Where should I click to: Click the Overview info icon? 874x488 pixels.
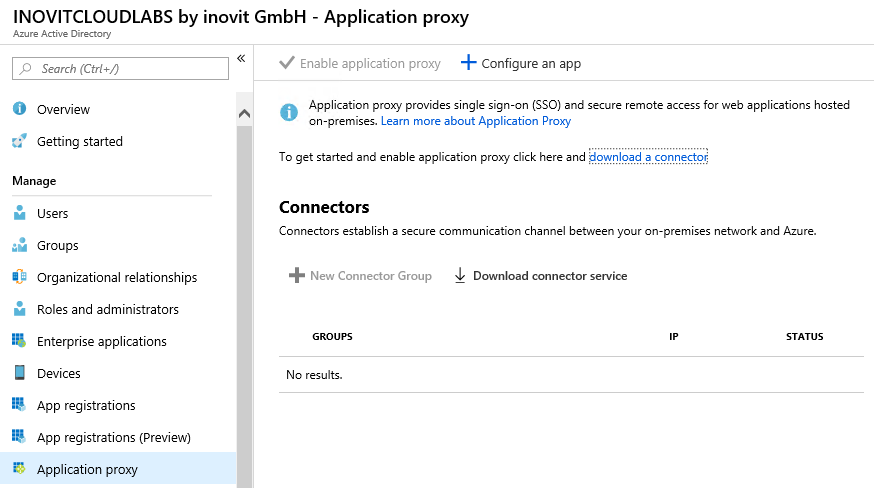20,109
